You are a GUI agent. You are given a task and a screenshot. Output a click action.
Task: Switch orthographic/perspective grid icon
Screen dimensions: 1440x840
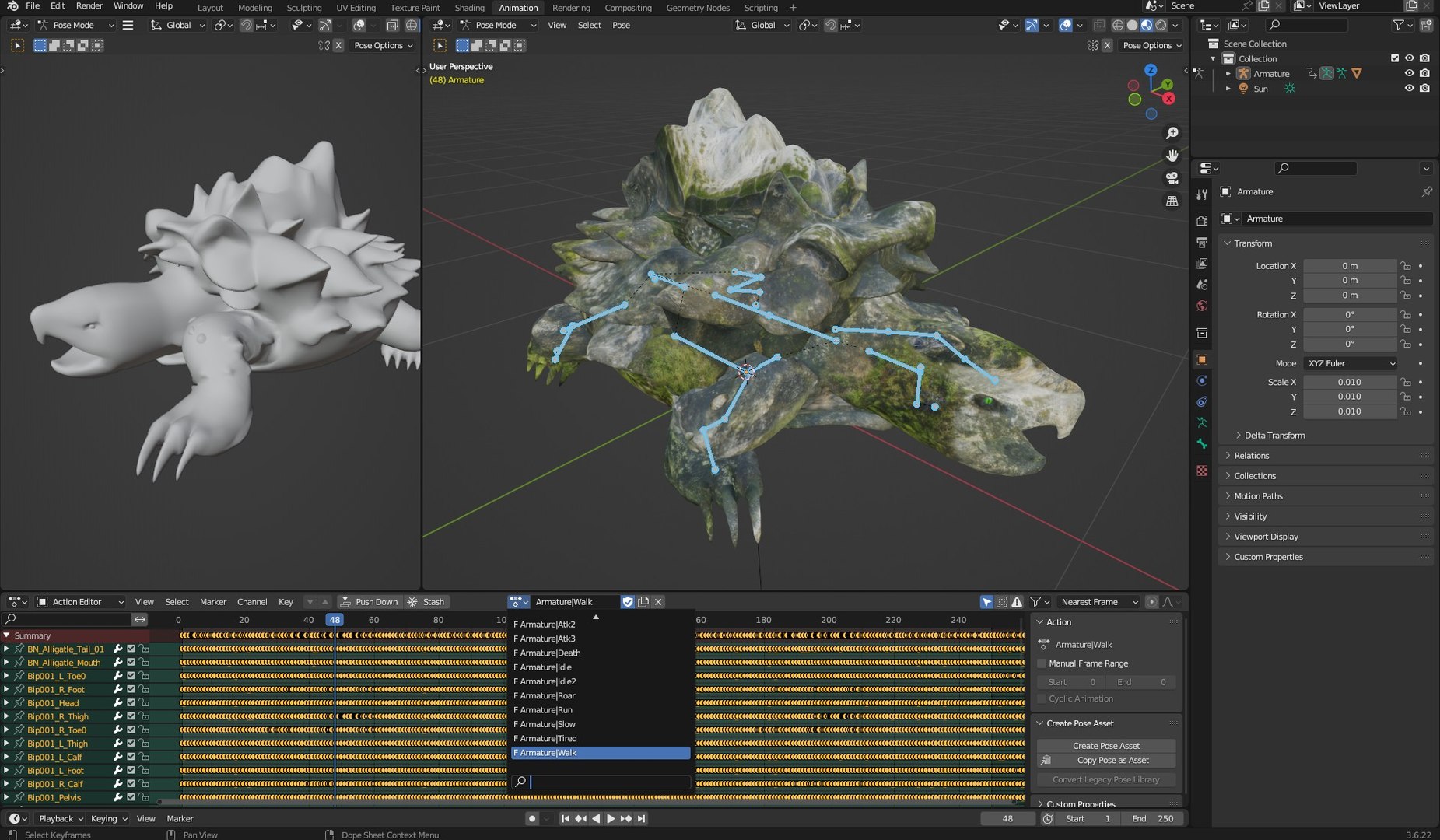click(x=1172, y=201)
